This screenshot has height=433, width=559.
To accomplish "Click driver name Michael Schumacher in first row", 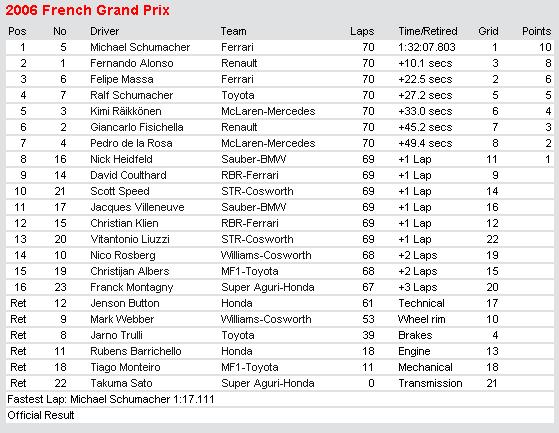I will [140, 47].
